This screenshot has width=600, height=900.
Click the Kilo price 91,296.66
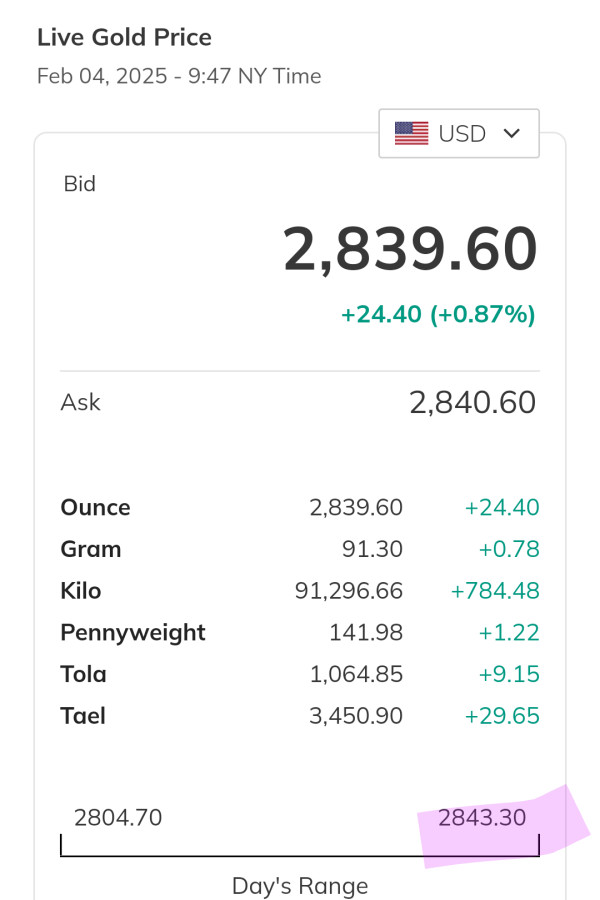(349, 591)
